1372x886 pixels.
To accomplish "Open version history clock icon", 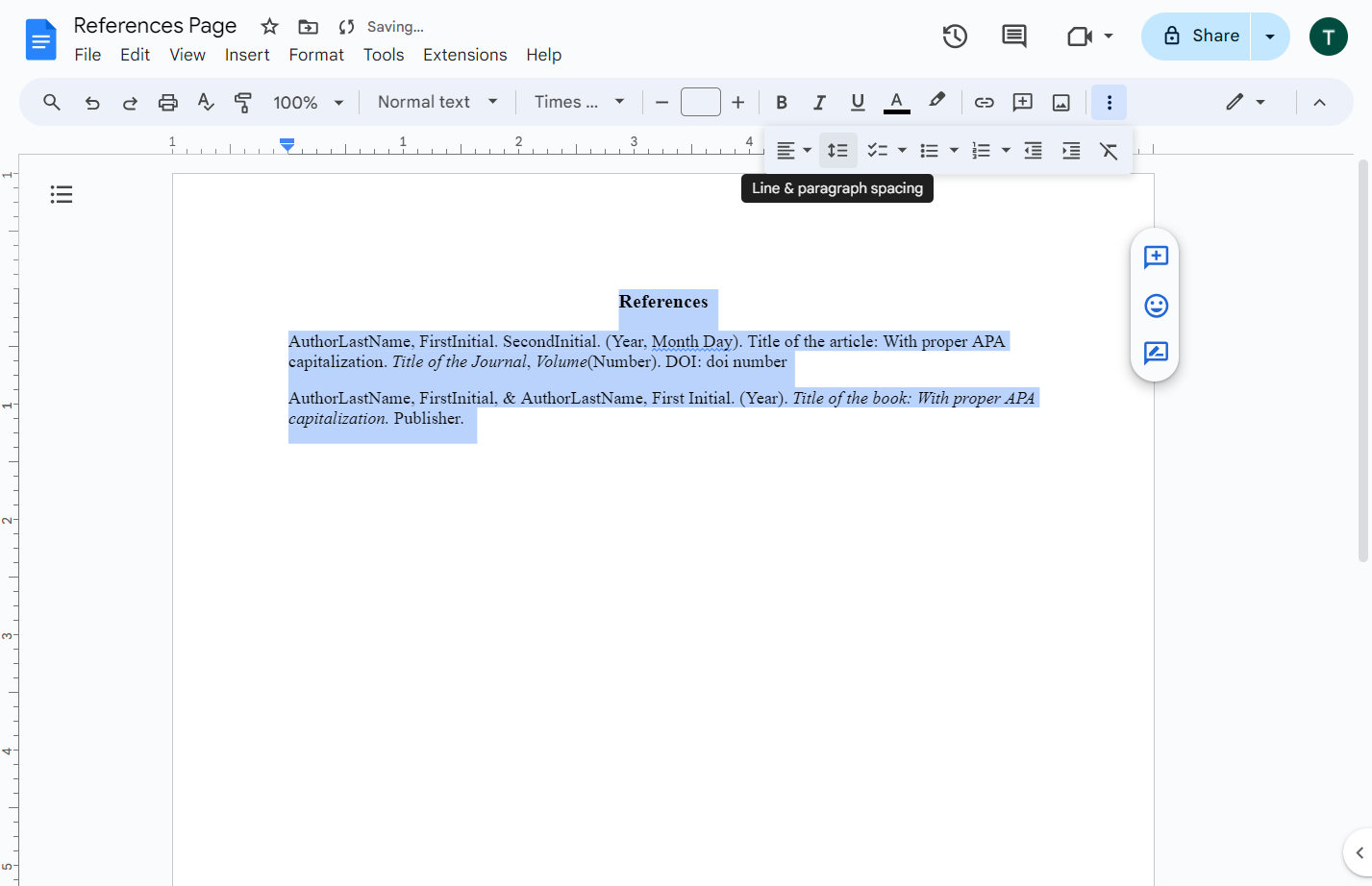I will click(x=955, y=37).
